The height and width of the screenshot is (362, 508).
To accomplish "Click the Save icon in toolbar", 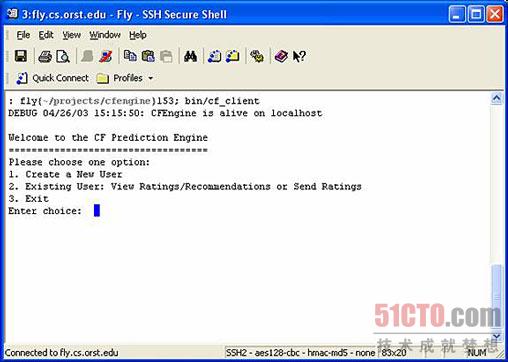I will click(x=21, y=56).
